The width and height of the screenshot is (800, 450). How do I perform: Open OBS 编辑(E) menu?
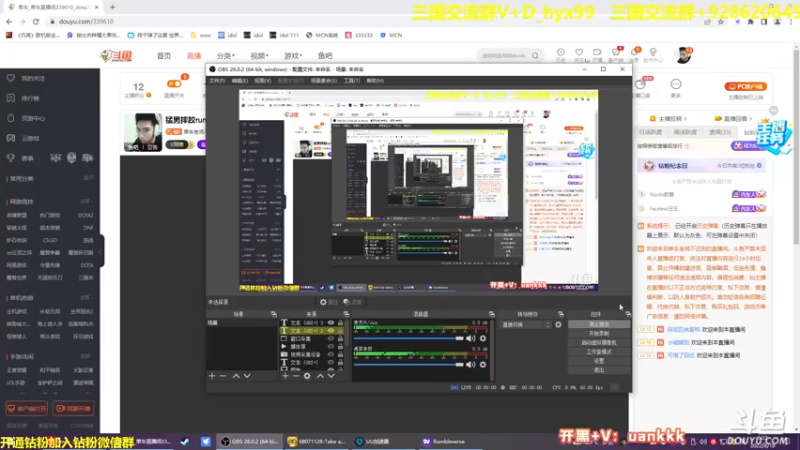tap(239, 81)
